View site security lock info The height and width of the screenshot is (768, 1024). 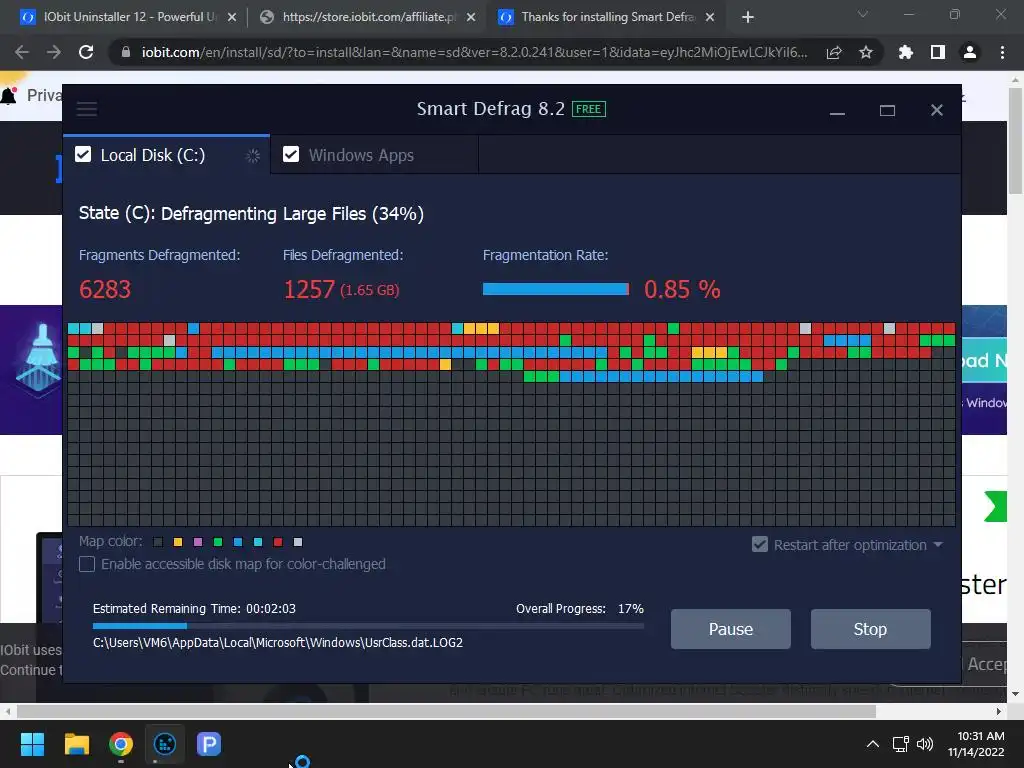pyautogui.click(x=126, y=52)
